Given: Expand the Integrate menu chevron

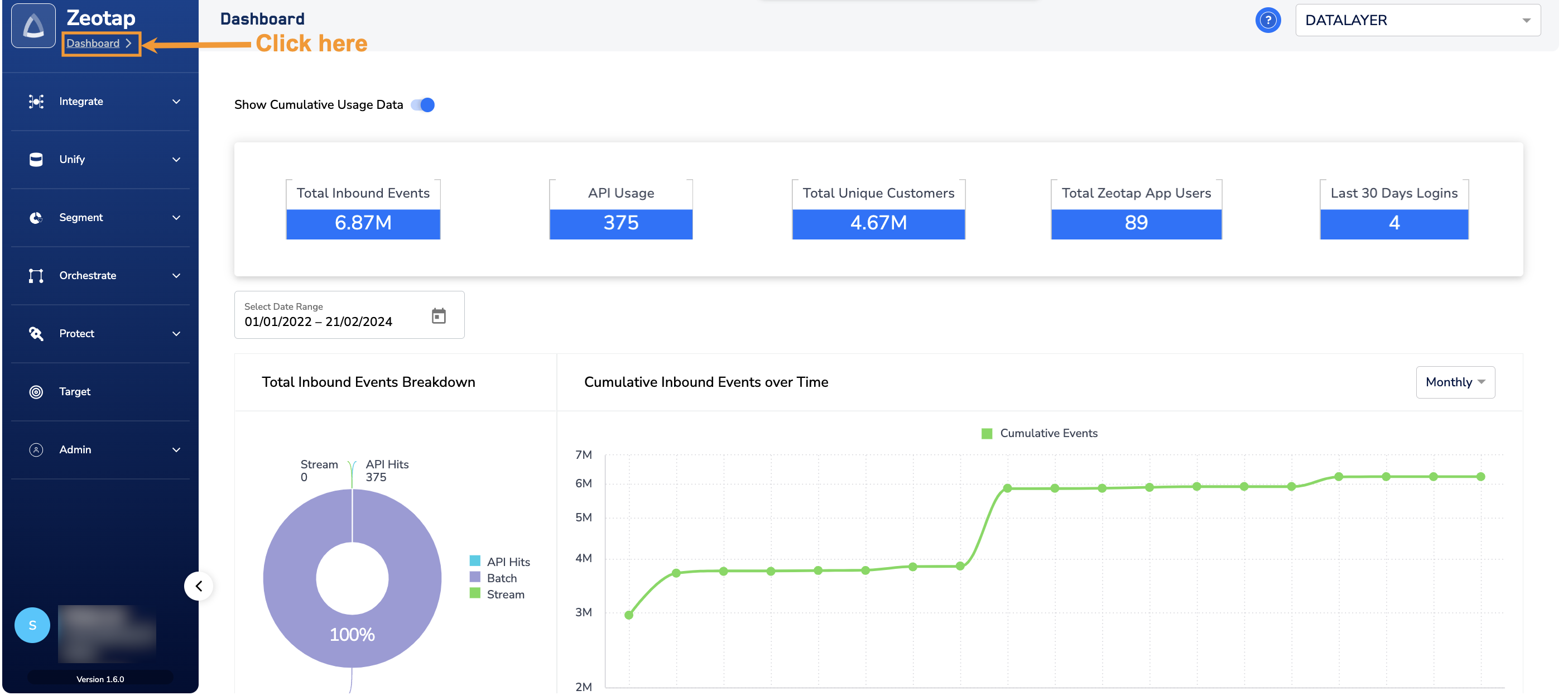Looking at the screenshot, I should point(176,102).
